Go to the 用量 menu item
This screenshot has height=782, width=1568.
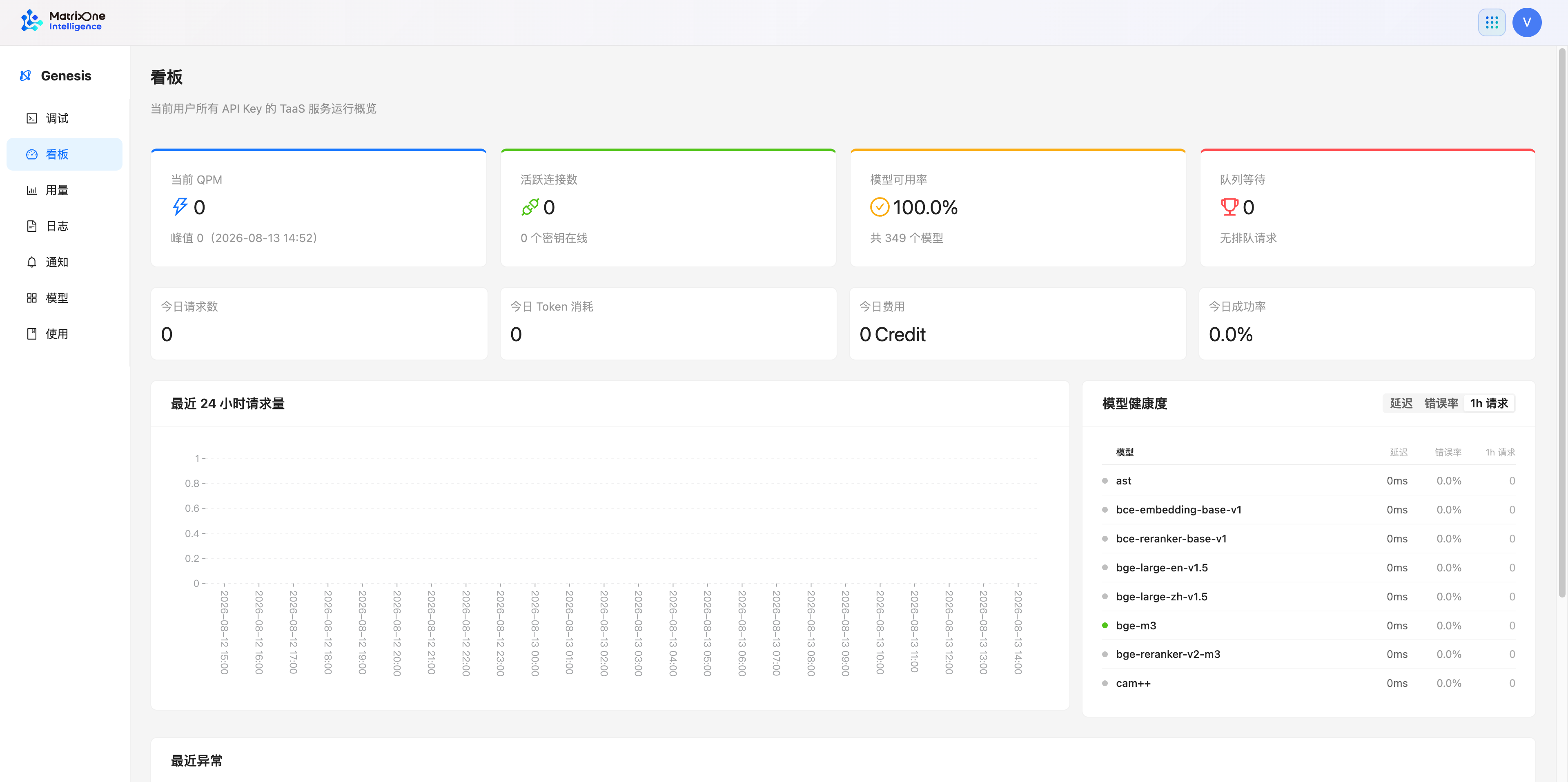[65, 191]
